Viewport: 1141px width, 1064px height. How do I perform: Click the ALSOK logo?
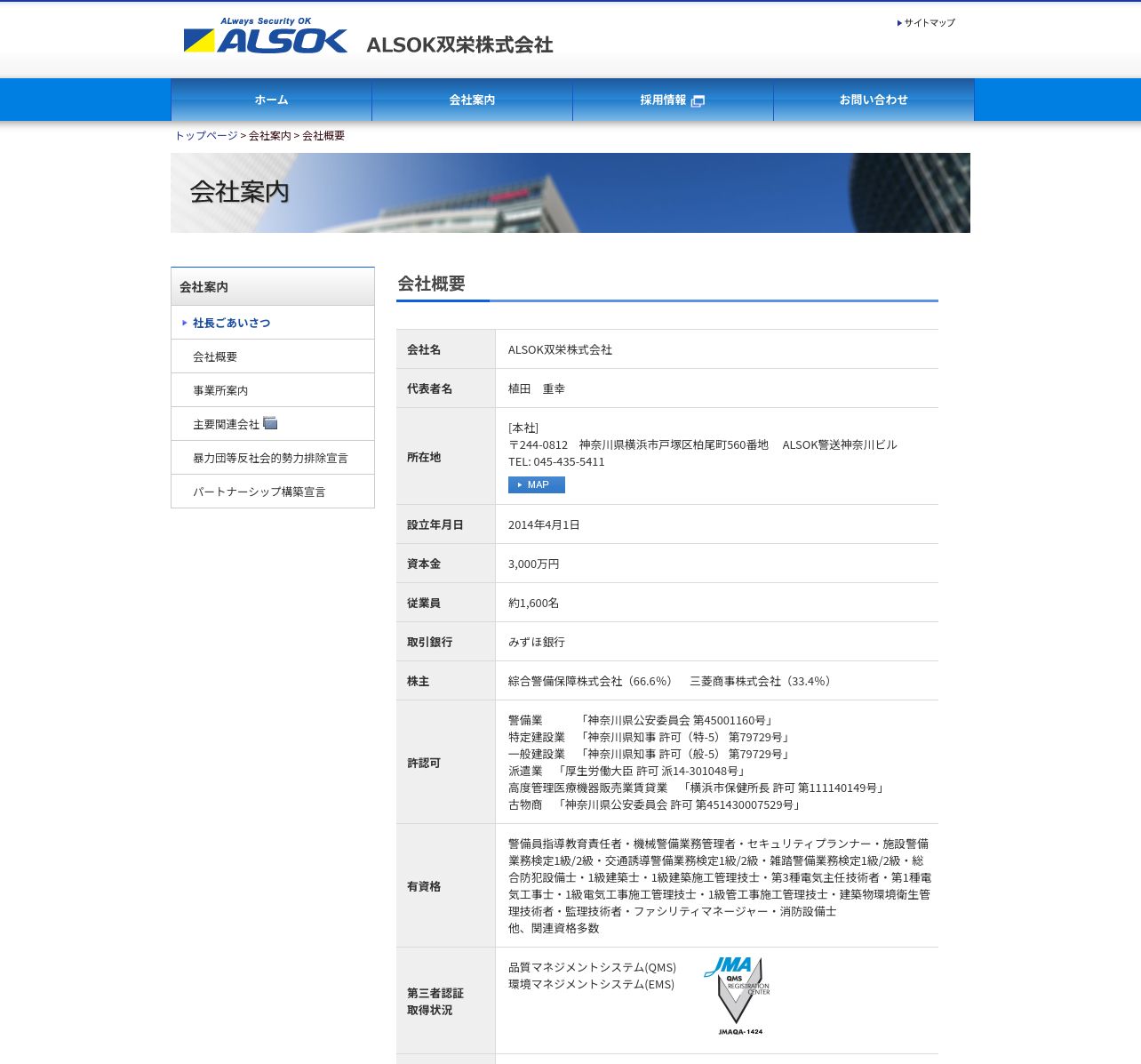click(x=265, y=36)
